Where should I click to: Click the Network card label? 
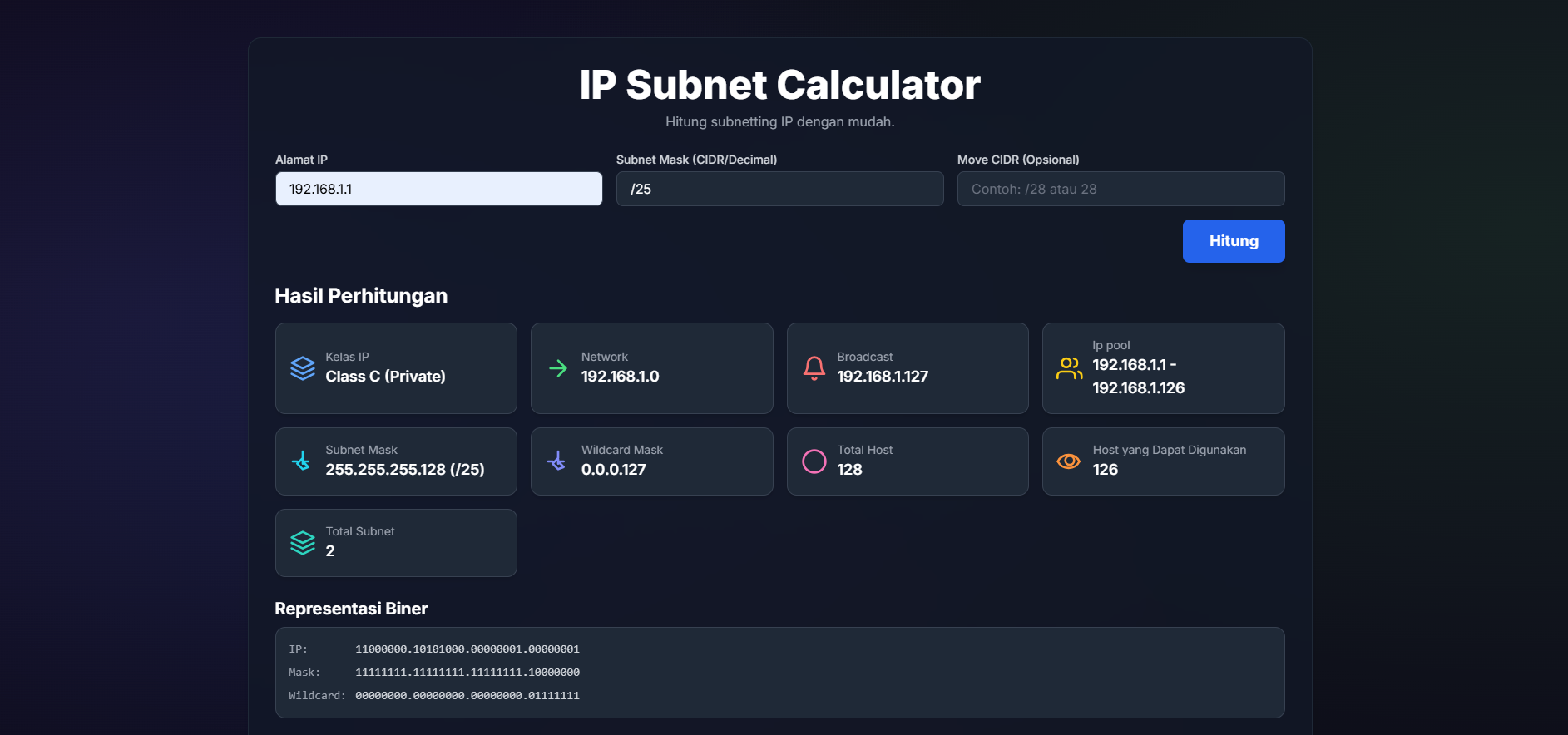tap(605, 357)
